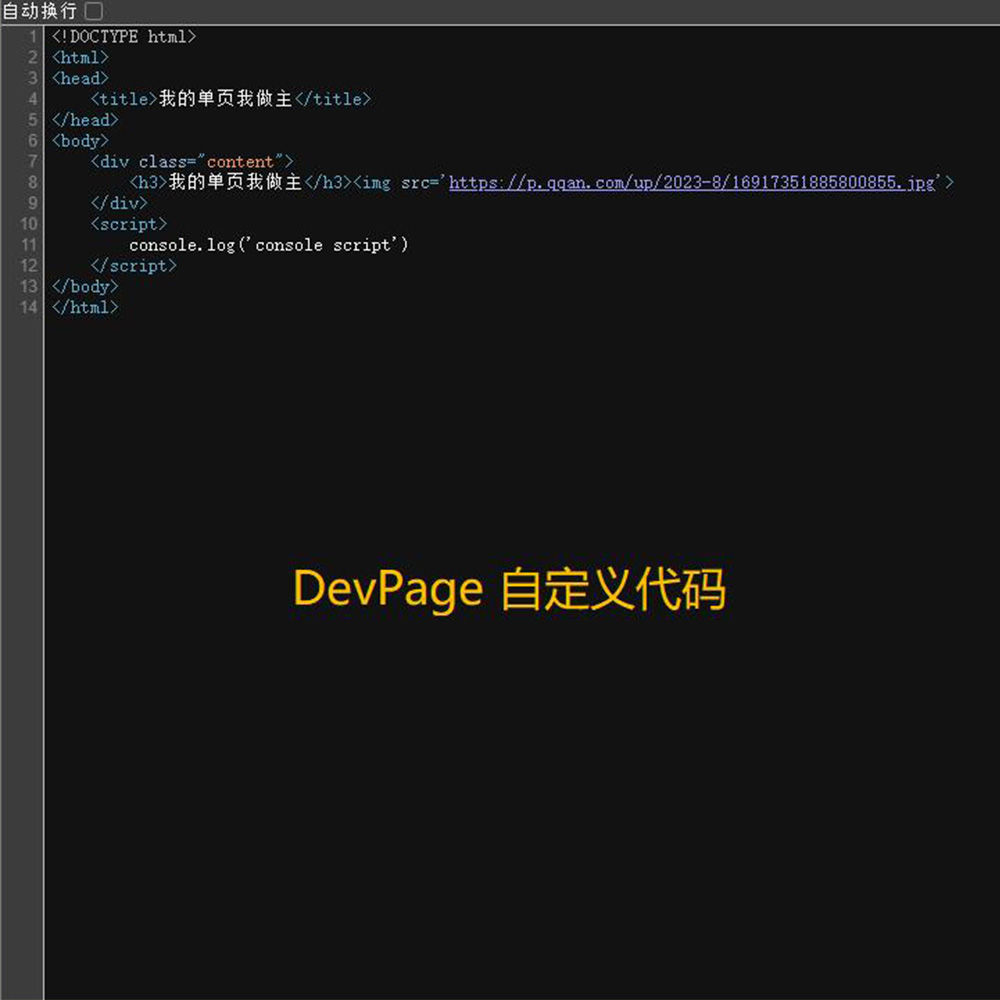This screenshot has height=1000, width=1000.
Task: Click the closing </body> tag
Action: (x=85, y=286)
